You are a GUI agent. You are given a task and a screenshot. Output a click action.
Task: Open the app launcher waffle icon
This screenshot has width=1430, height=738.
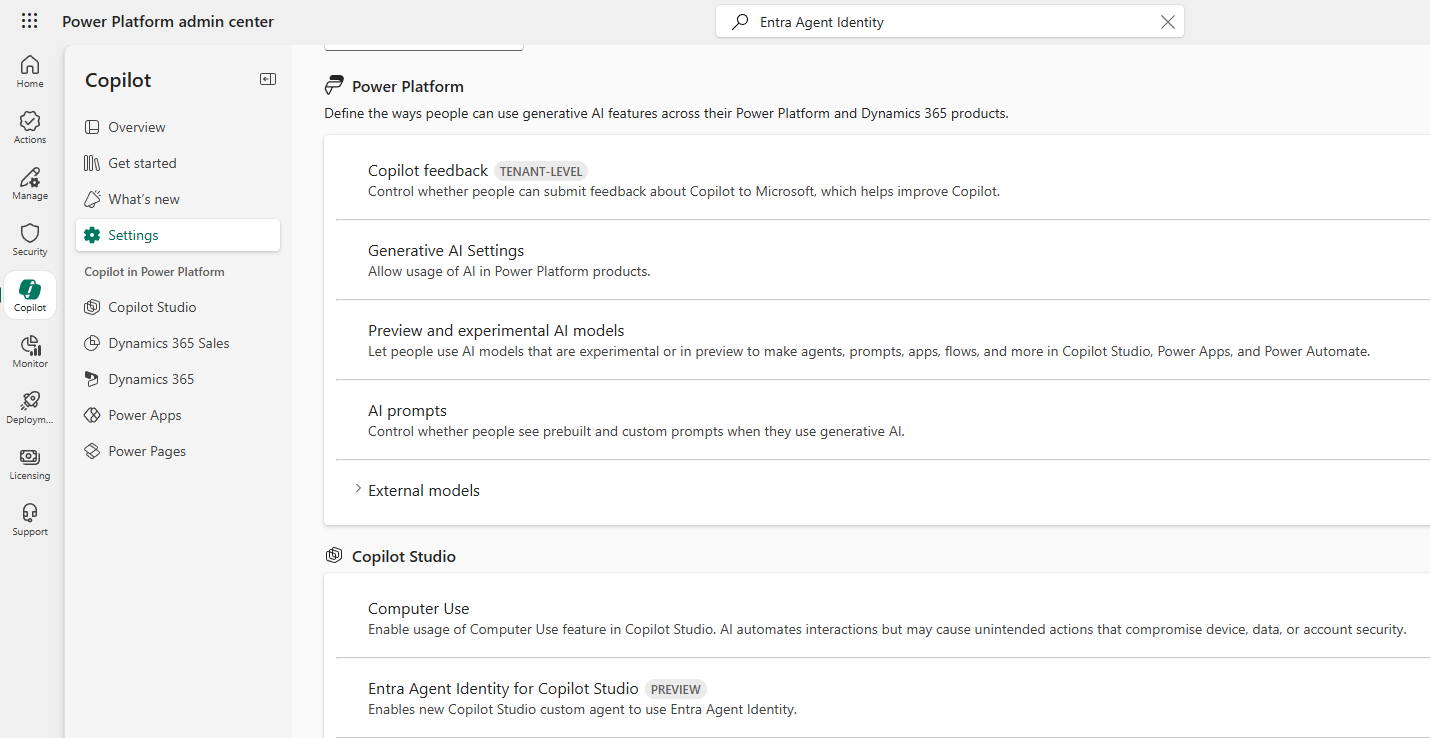click(x=29, y=20)
